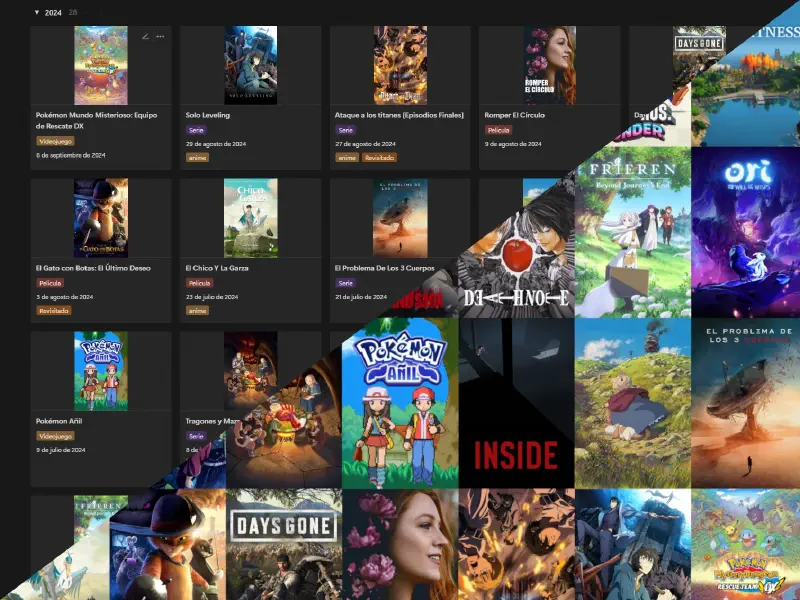Click the edit pencil icon on first card

click(x=145, y=37)
